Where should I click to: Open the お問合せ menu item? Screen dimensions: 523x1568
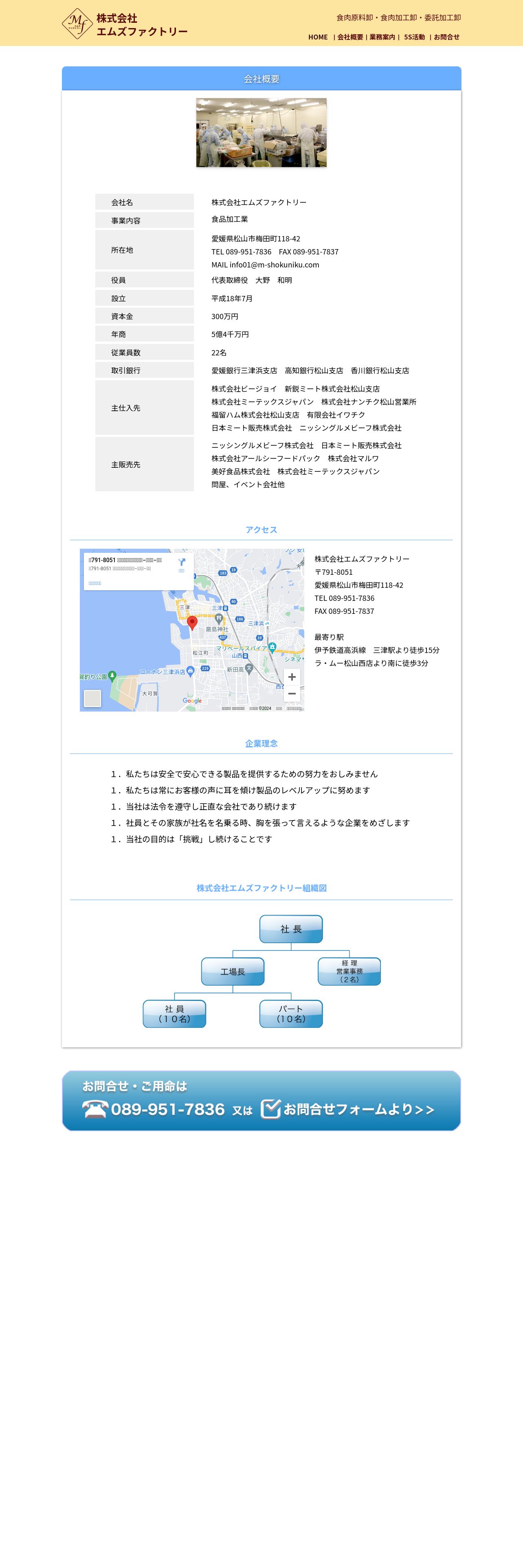446,37
